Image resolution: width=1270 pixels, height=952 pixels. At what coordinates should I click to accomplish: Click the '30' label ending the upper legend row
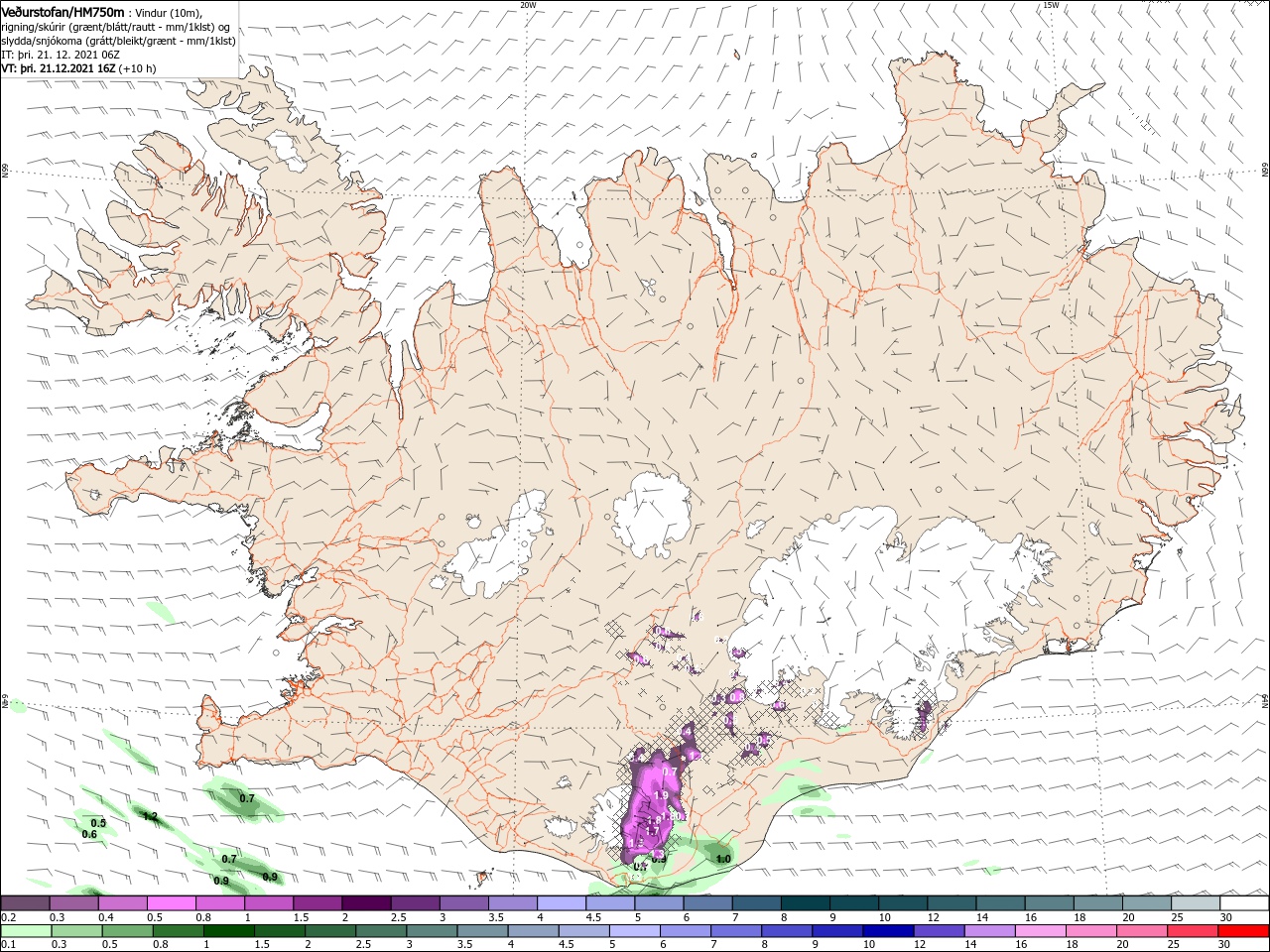coord(1226,917)
